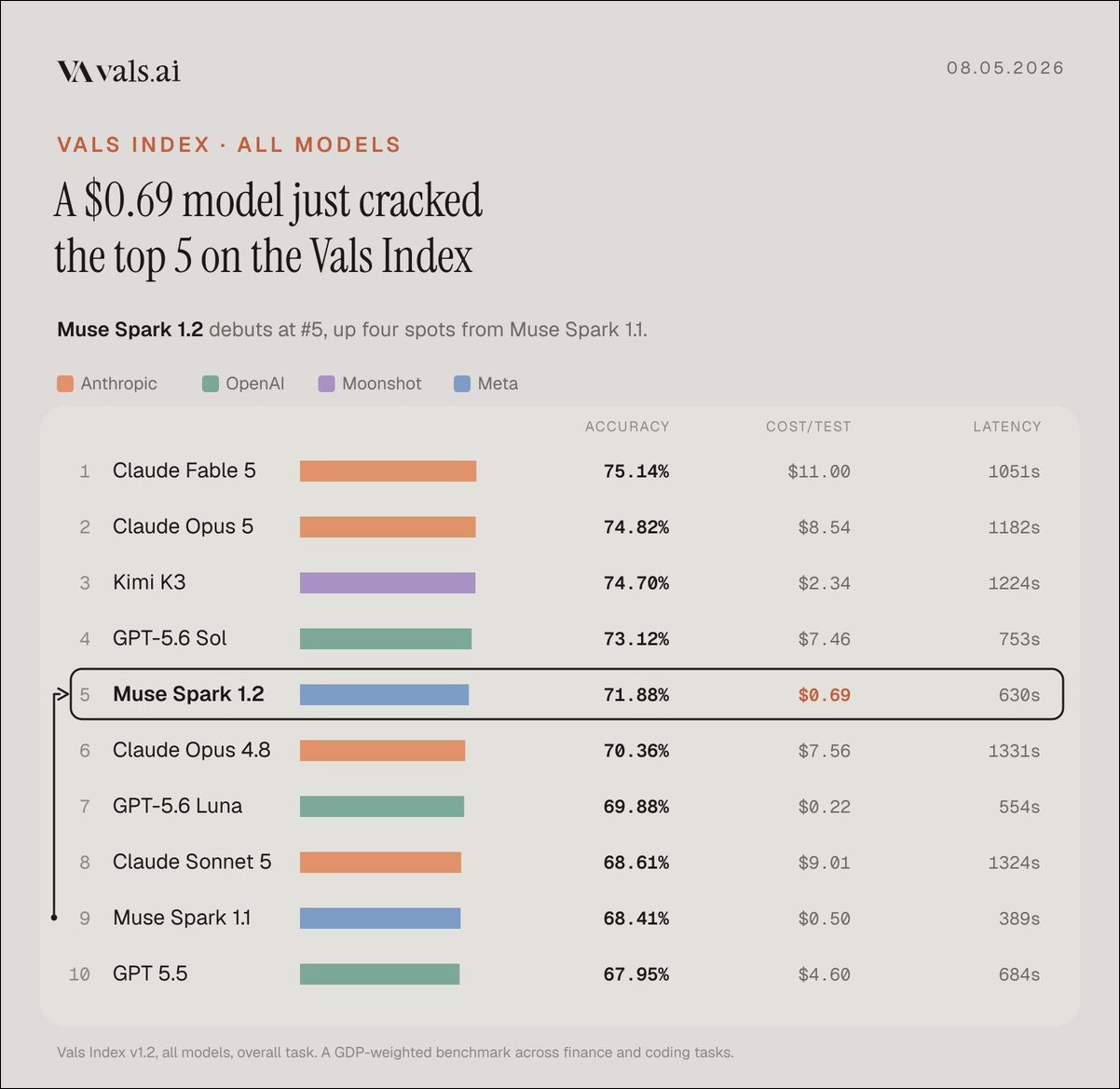Click the Moonshot purple legend swatch
This screenshot has height=1089, width=1120.
pyautogui.click(x=326, y=384)
